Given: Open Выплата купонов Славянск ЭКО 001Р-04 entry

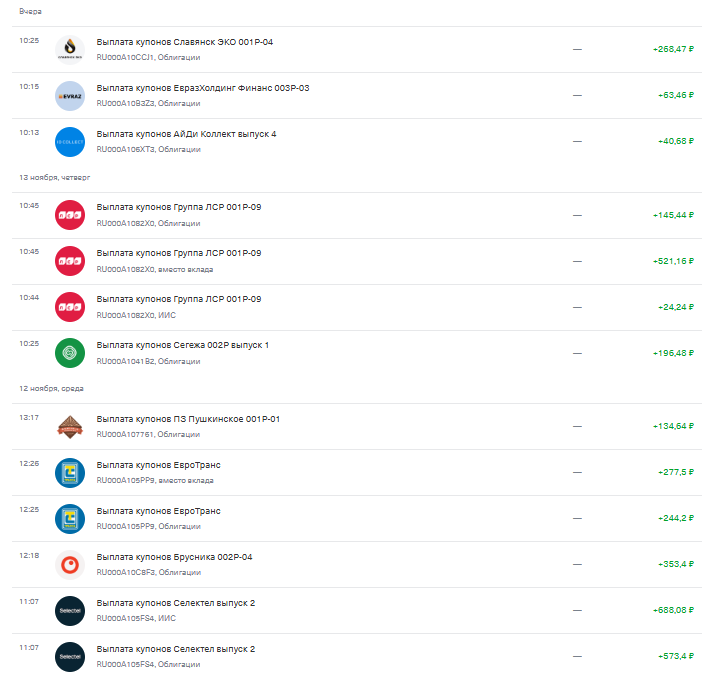Looking at the screenshot, I should 185,42.
